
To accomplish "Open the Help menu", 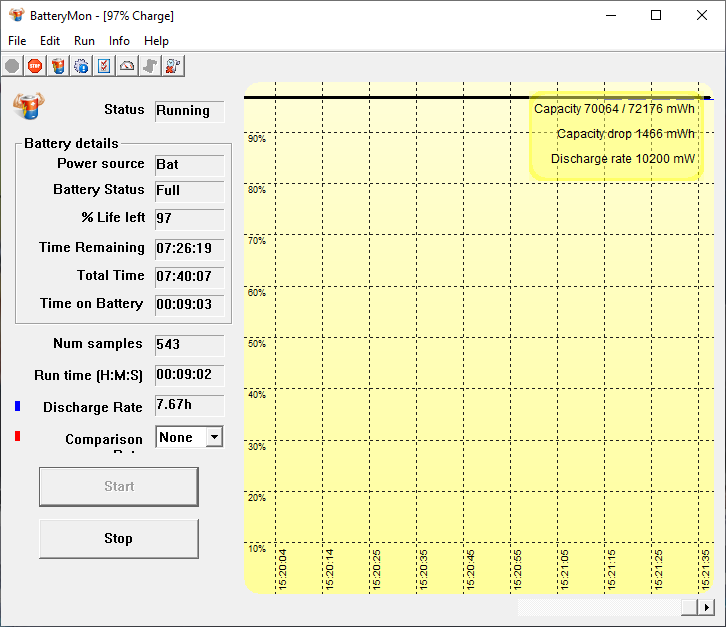I will click(x=156, y=41).
